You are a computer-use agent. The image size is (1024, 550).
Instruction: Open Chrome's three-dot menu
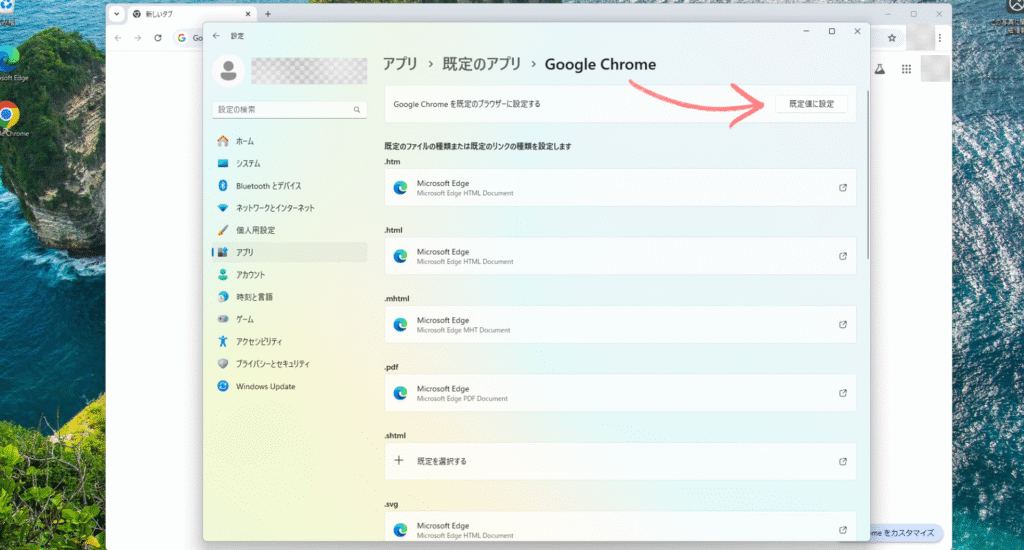tap(940, 38)
